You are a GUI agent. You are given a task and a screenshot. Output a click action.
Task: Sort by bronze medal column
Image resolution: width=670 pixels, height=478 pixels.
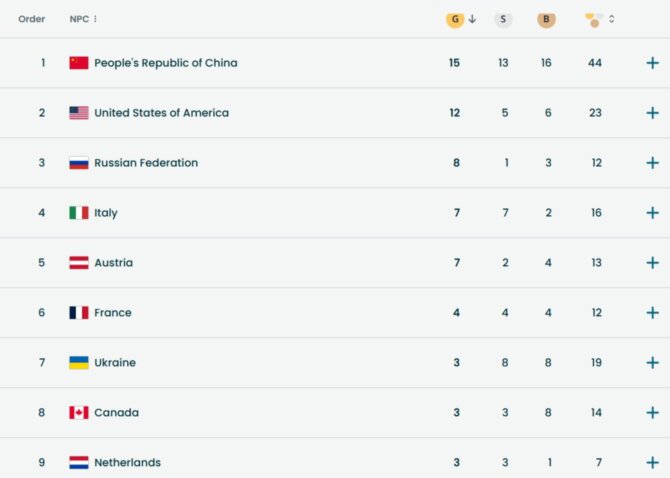click(x=546, y=19)
